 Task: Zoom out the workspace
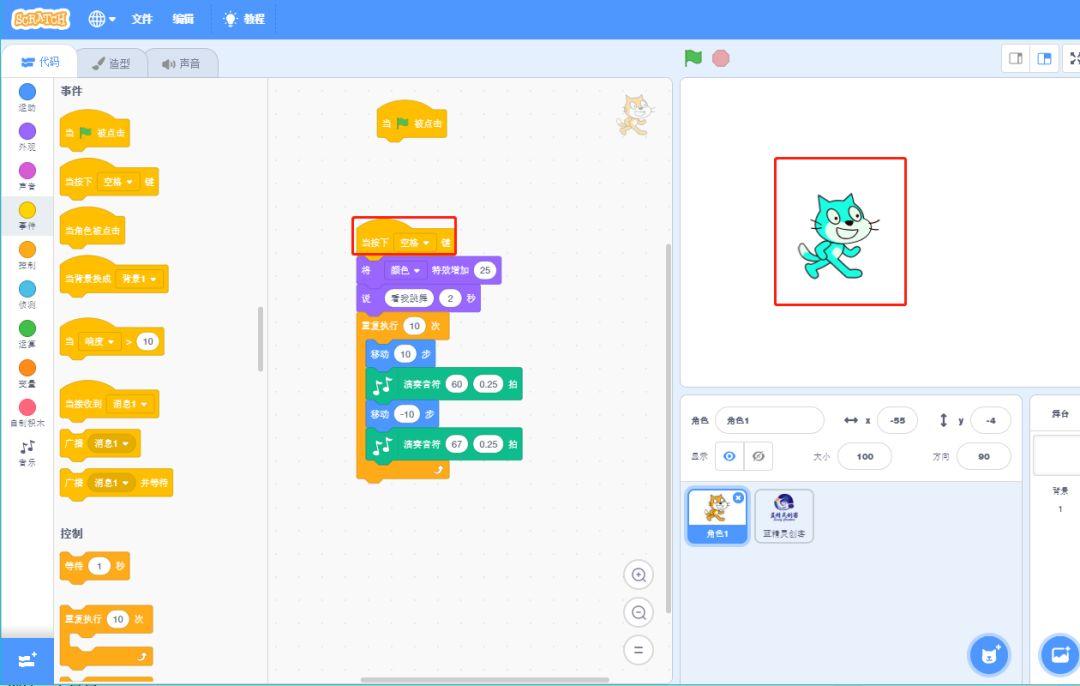click(x=638, y=612)
